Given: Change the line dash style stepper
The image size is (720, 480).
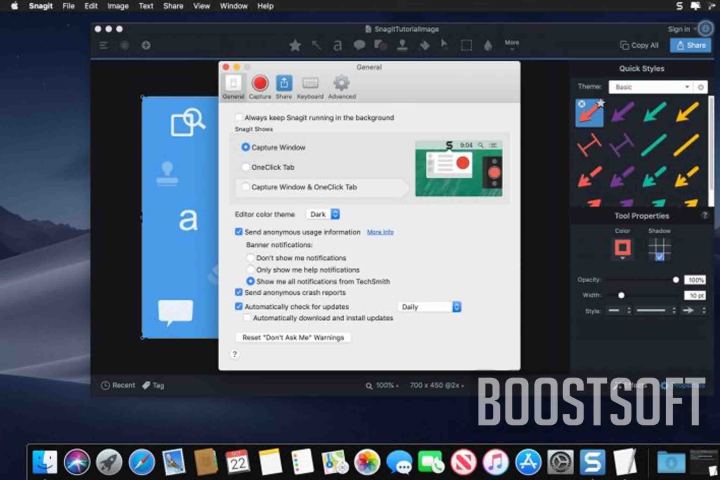Looking at the screenshot, I should [x=629, y=311].
